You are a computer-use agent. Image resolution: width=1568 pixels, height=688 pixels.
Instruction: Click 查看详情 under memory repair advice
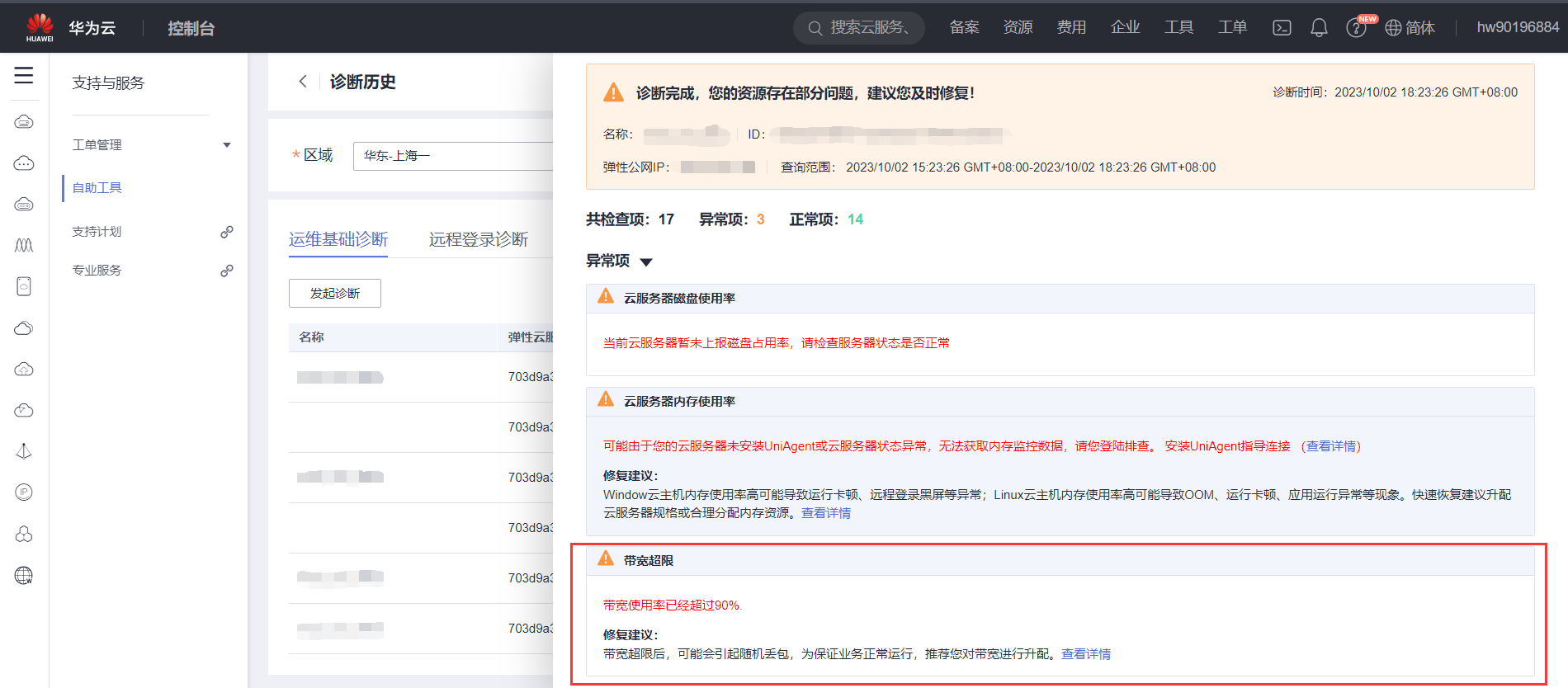click(826, 513)
